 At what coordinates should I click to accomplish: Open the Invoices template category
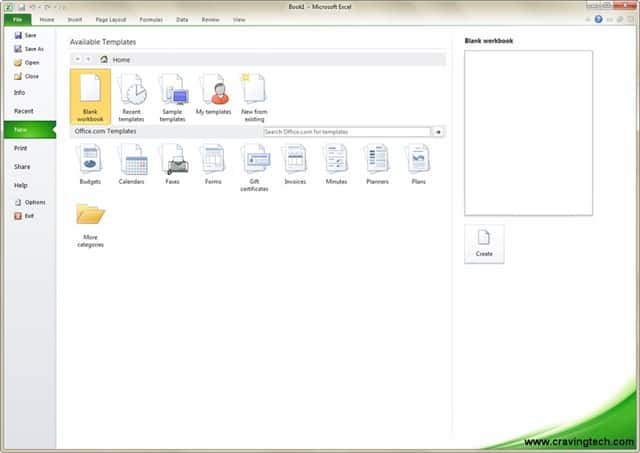(295, 164)
